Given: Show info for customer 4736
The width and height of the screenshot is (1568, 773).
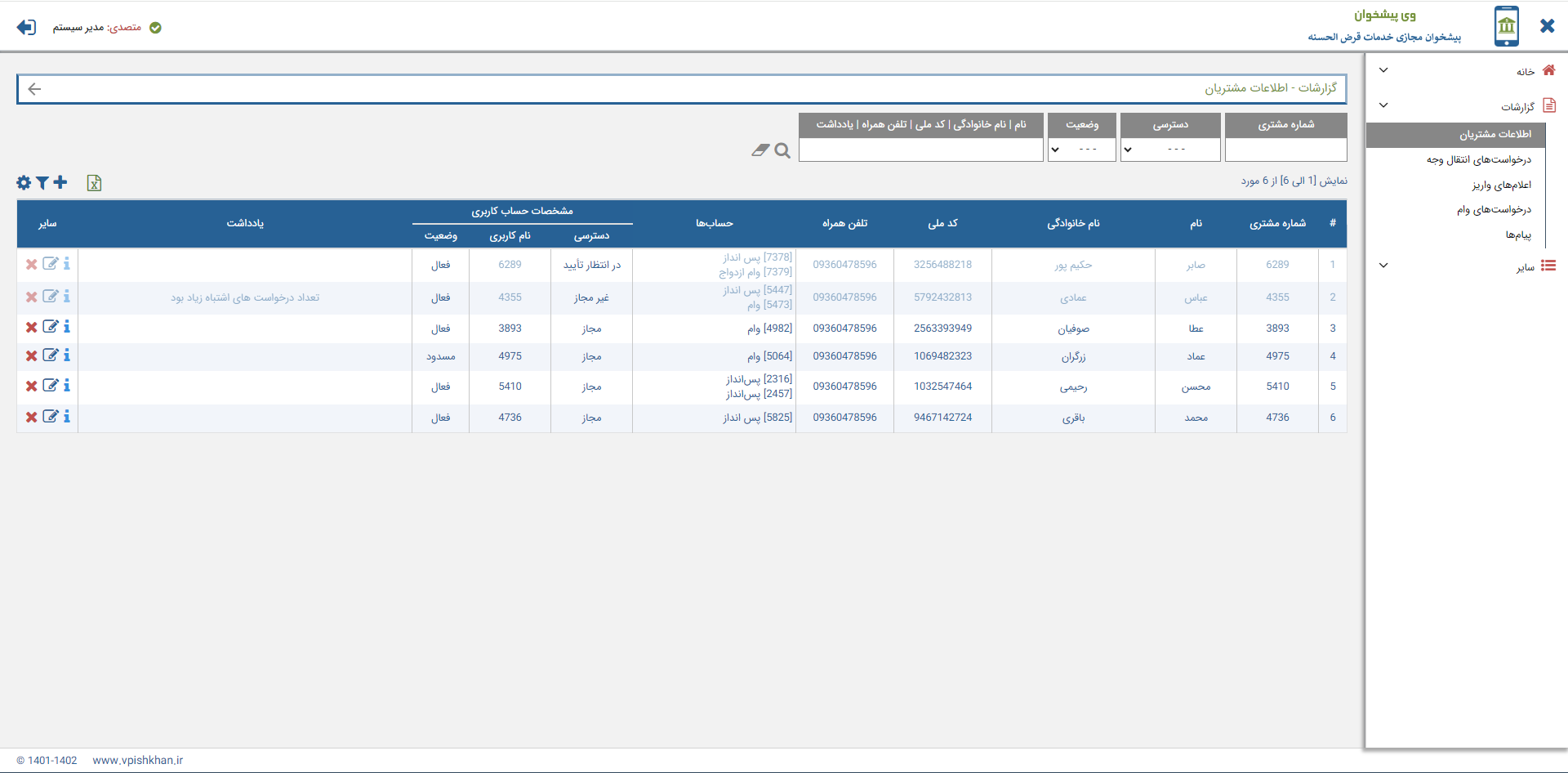Looking at the screenshot, I should pyautogui.click(x=67, y=417).
